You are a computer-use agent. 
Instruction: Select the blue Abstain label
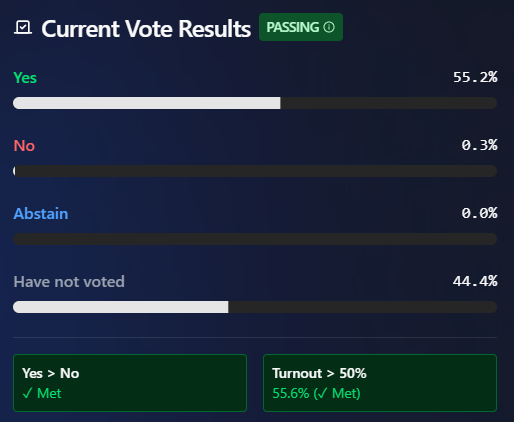[x=41, y=214]
